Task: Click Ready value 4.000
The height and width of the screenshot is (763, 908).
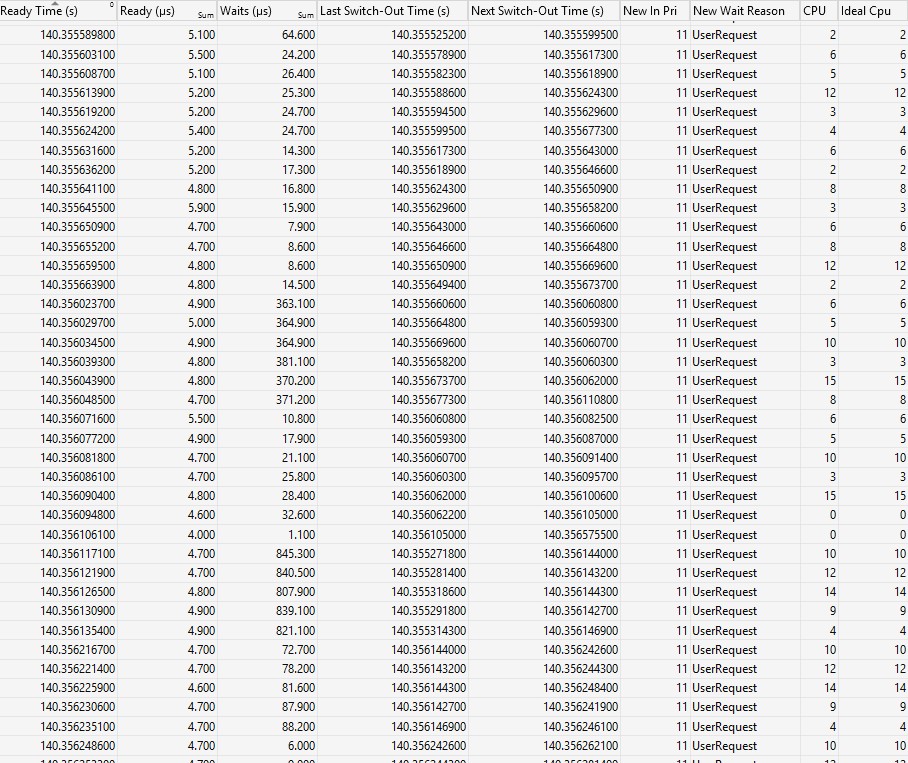Action: click(x=202, y=535)
